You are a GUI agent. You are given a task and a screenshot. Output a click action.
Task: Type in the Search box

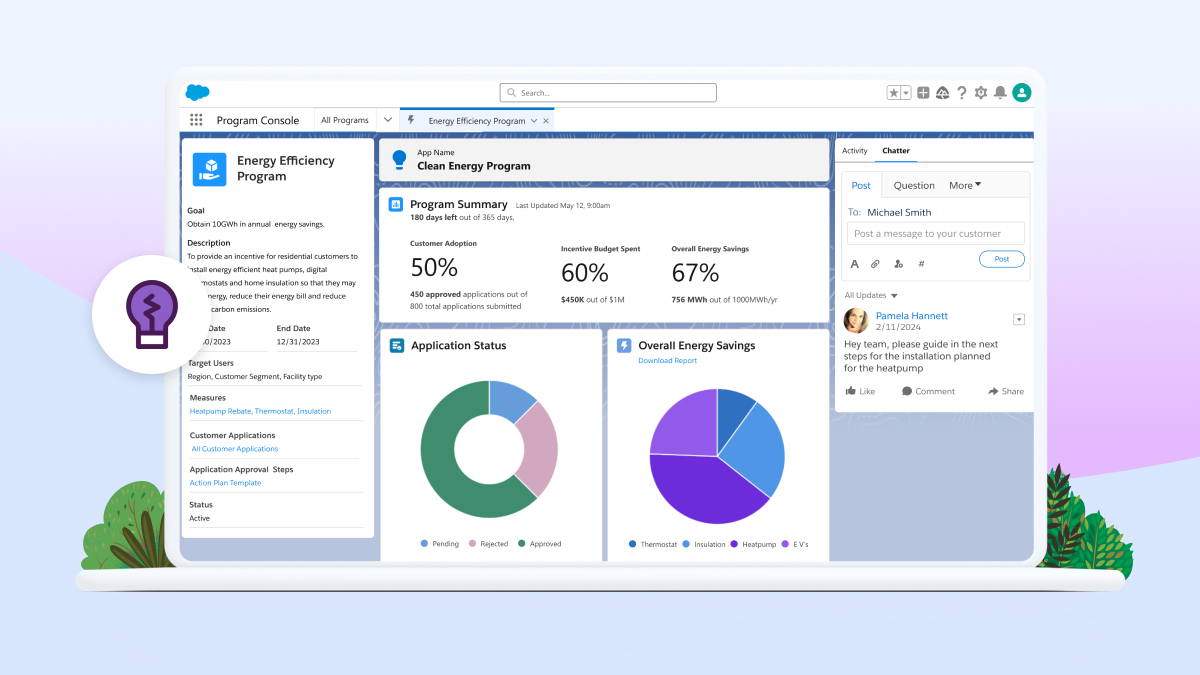click(607, 92)
